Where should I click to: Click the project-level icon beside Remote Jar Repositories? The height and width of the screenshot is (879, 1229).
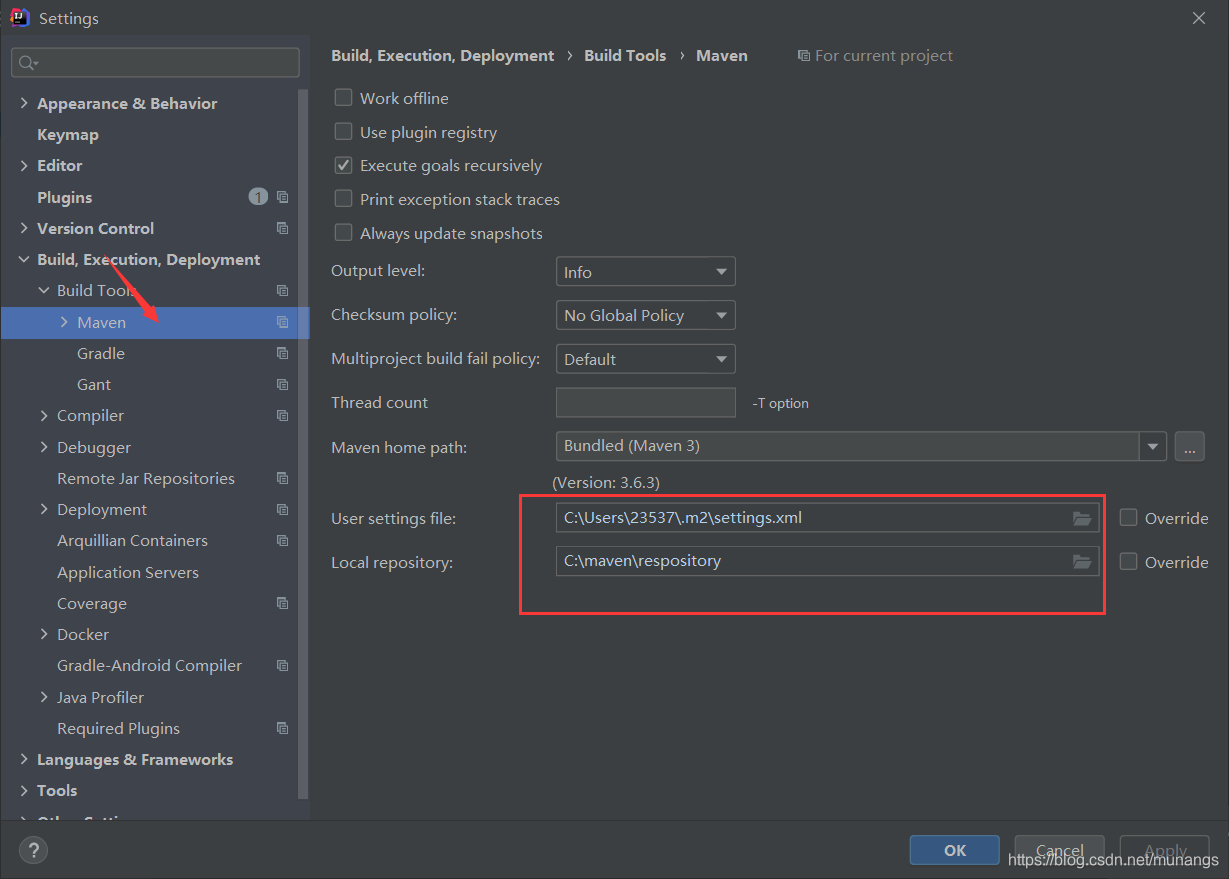[x=282, y=478]
